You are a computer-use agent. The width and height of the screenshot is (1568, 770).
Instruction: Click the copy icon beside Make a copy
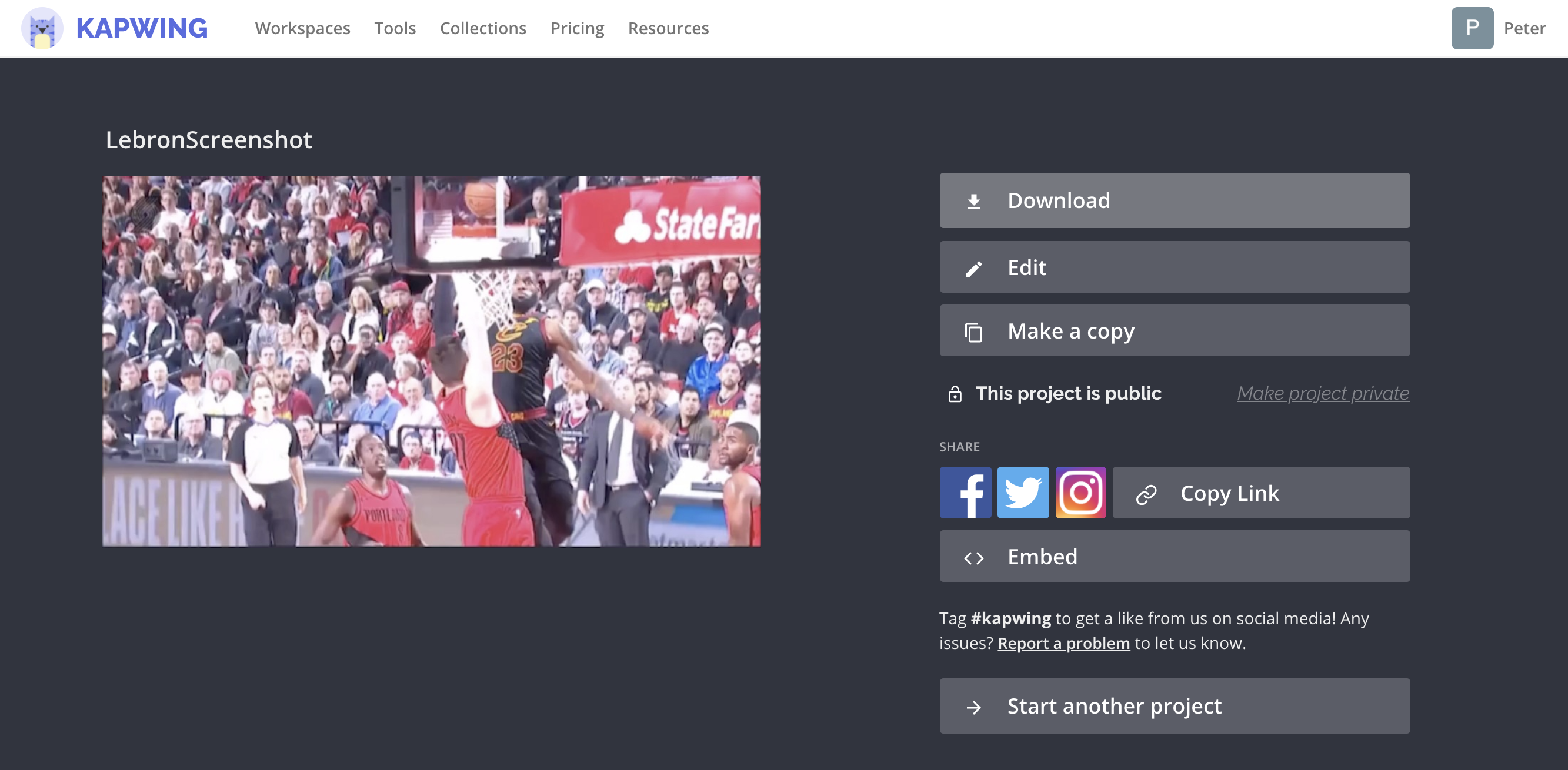tap(975, 330)
